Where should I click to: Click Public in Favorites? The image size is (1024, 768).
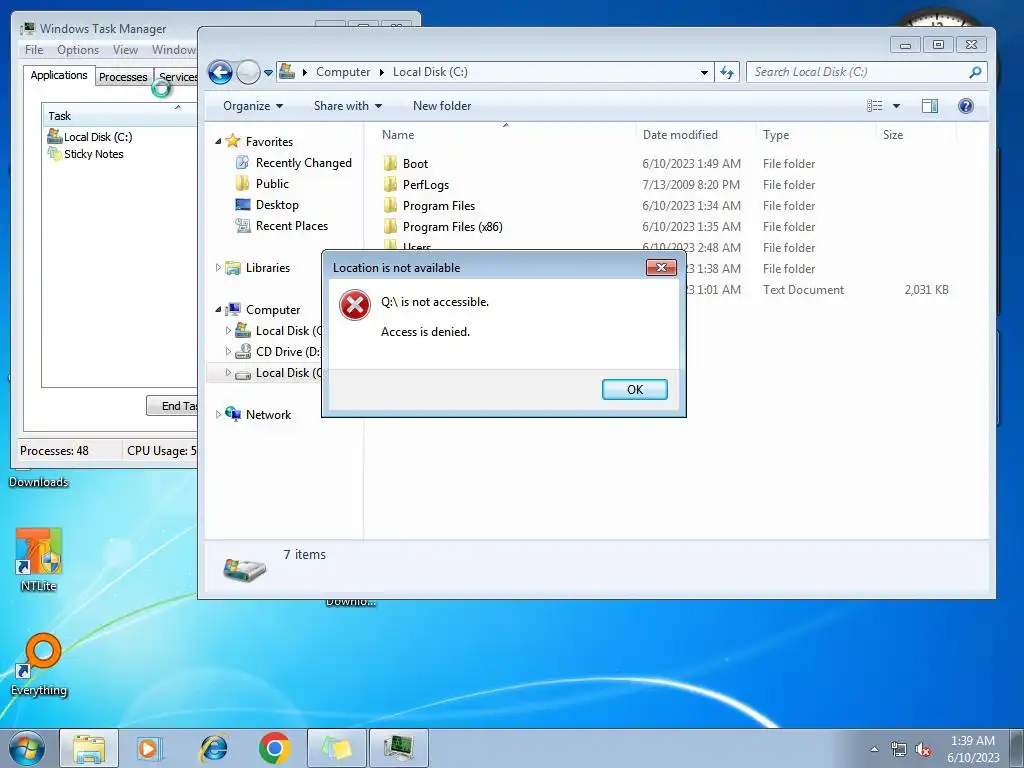(x=272, y=184)
